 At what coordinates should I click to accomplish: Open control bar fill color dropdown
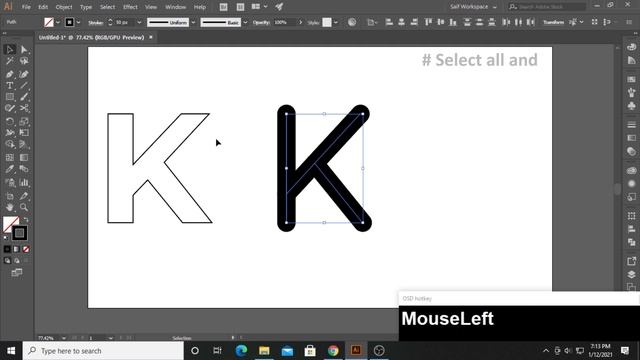coord(58,22)
